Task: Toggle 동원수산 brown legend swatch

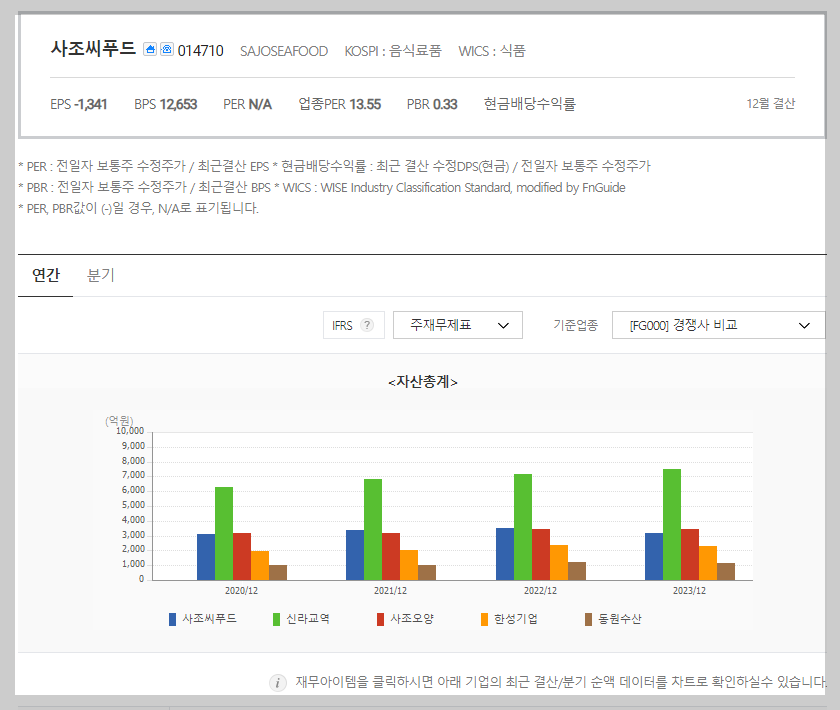Action: point(588,619)
